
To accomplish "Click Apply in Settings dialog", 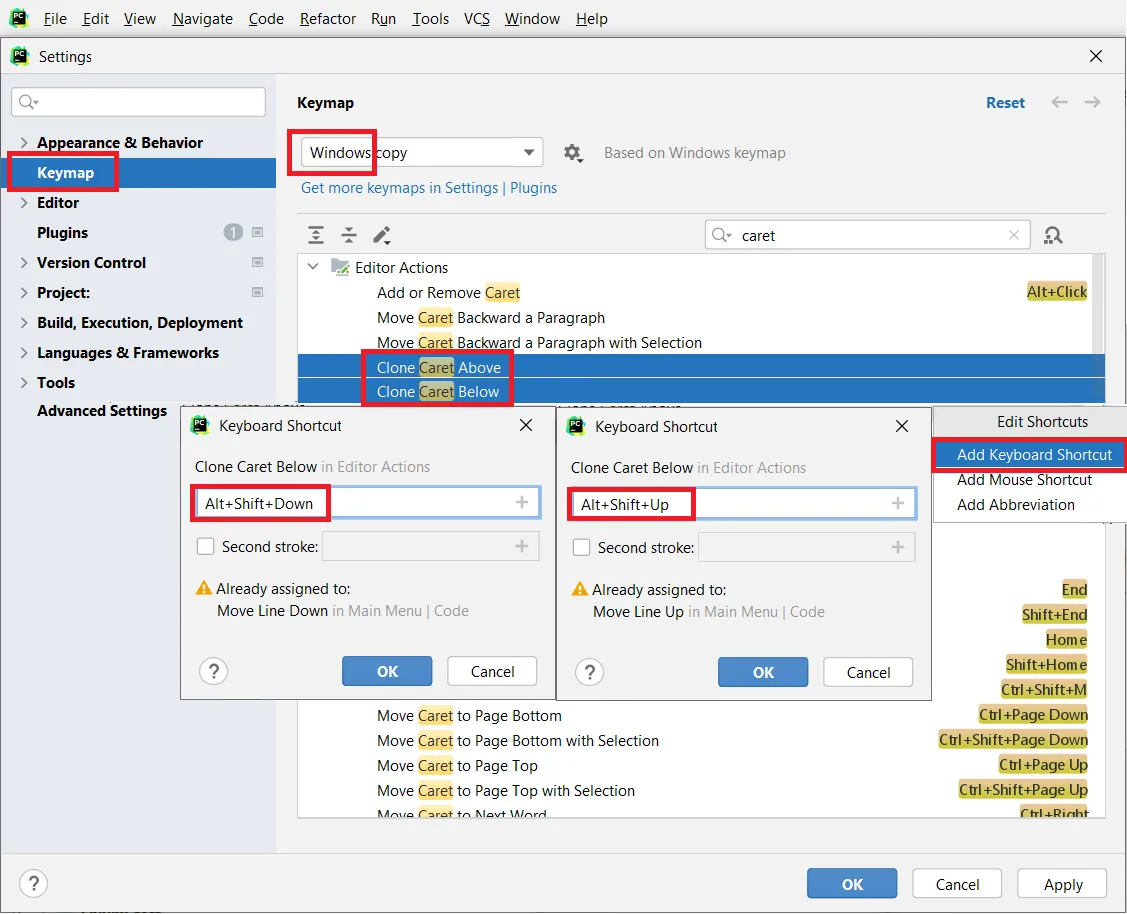I will 1063,885.
